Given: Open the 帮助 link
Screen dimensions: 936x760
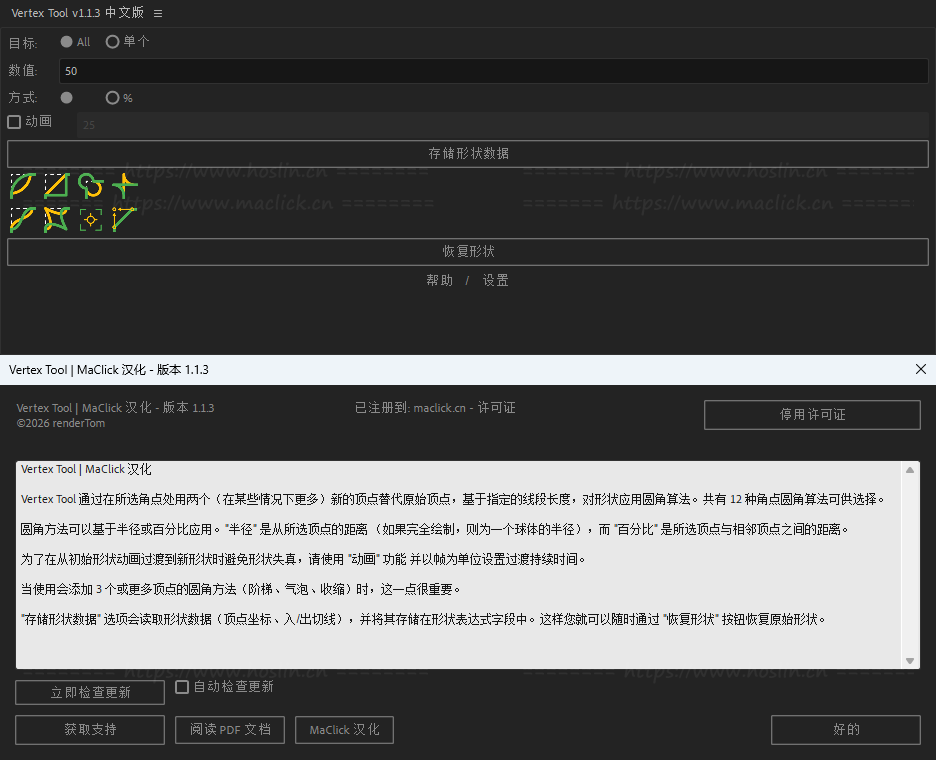Looking at the screenshot, I should [440, 281].
